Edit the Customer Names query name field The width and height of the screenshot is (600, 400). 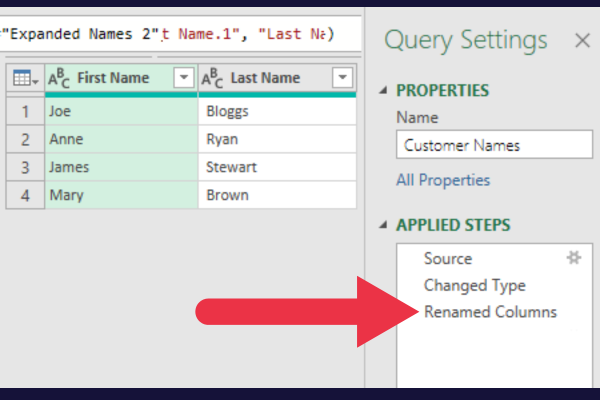pos(494,145)
